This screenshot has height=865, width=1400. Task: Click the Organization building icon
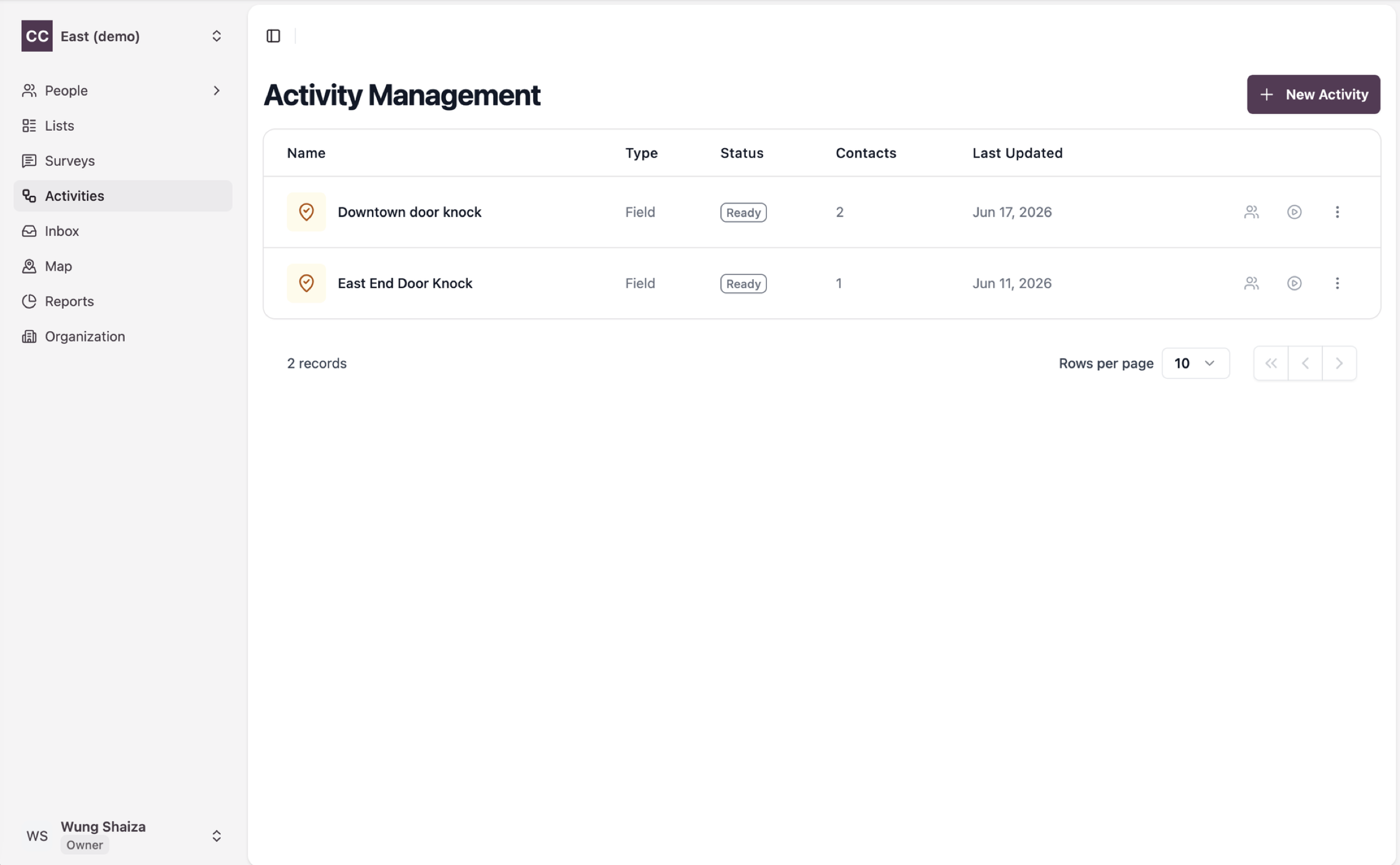tap(29, 336)
